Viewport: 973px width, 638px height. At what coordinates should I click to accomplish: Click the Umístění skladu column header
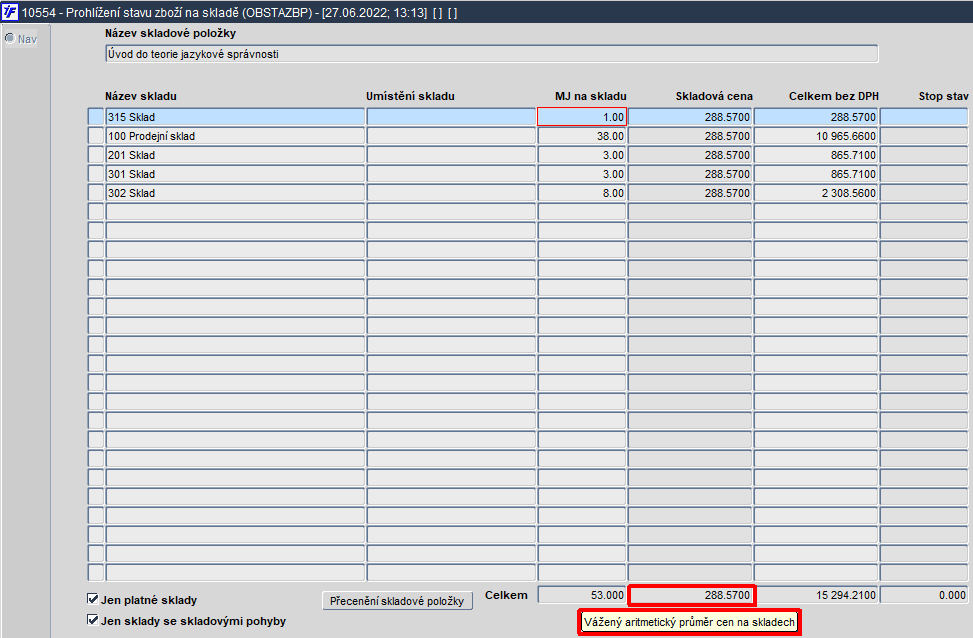click(x=410, y=96)
